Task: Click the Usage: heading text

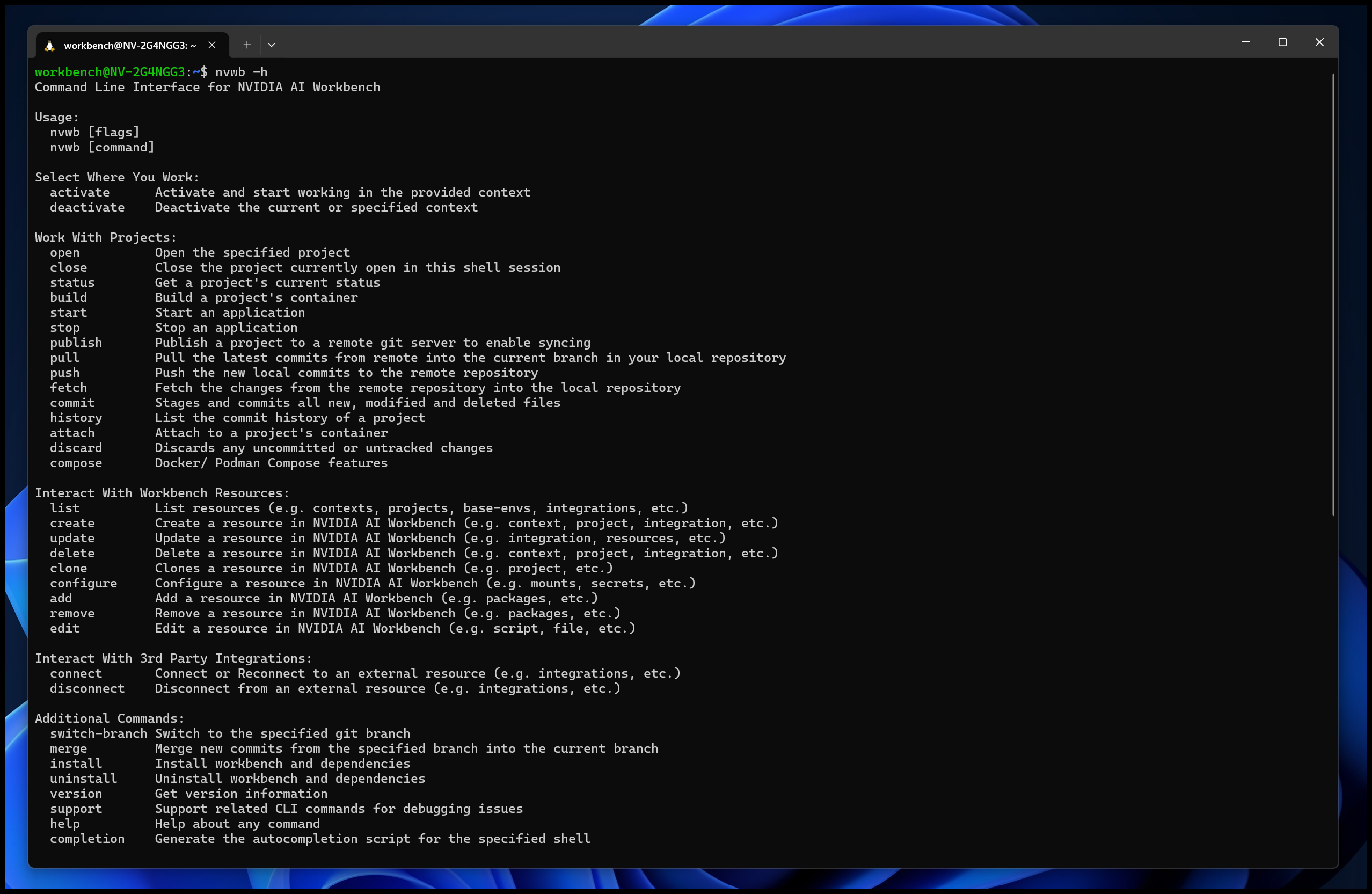Action: (56, 117)
